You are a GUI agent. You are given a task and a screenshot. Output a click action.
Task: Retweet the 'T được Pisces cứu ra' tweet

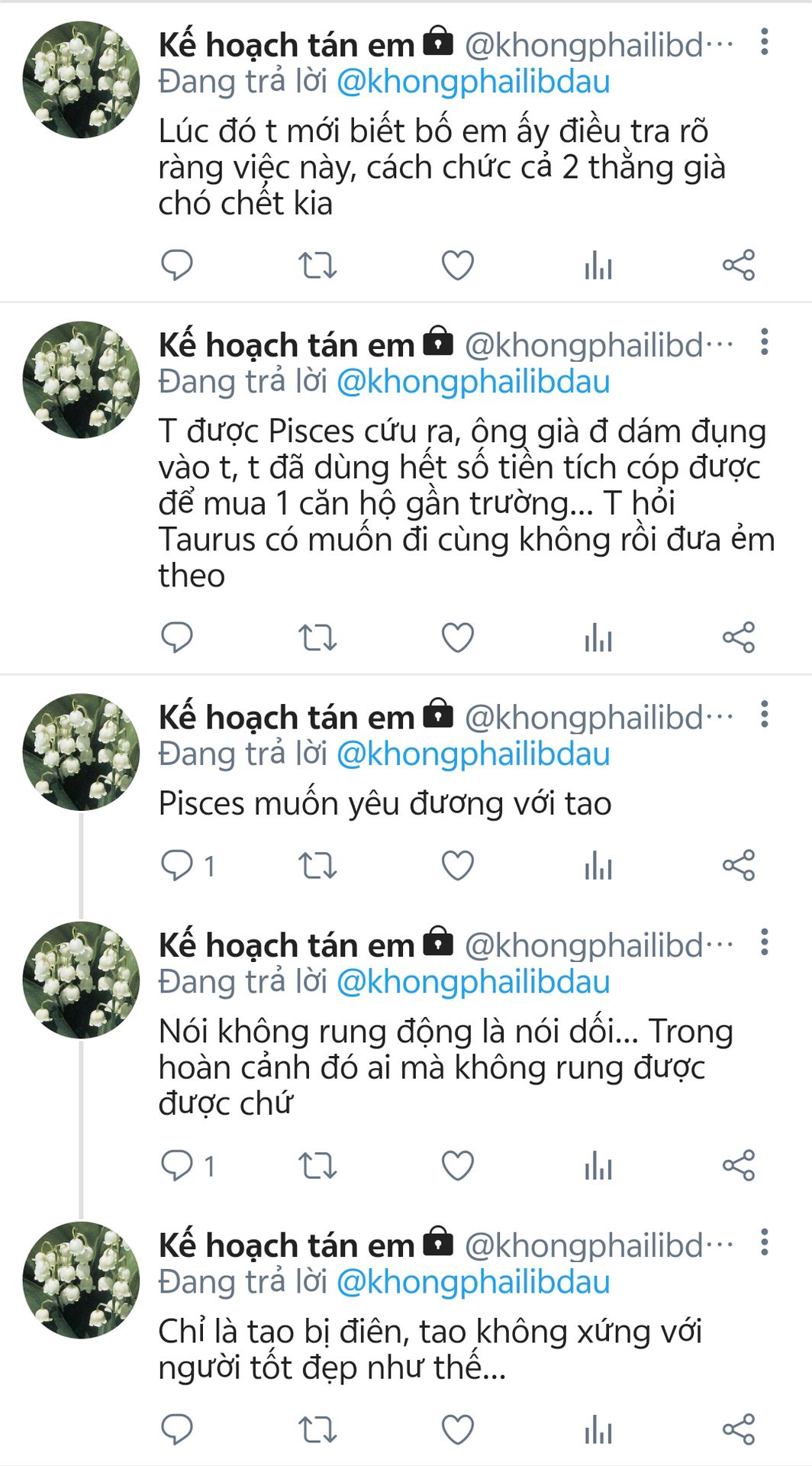317,638
